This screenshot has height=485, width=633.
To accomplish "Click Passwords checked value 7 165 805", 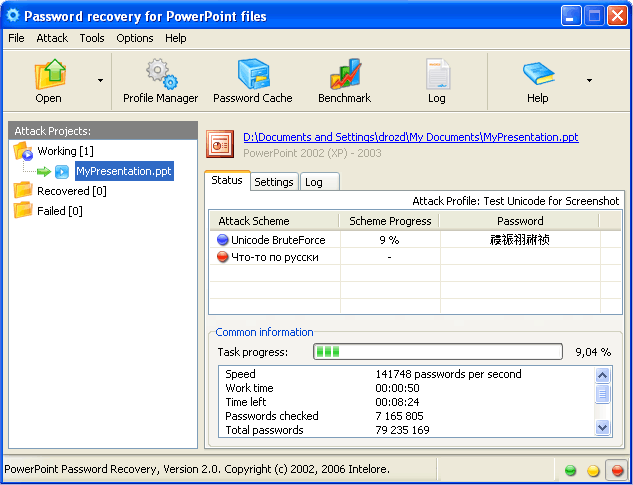I will pos(399,416).
